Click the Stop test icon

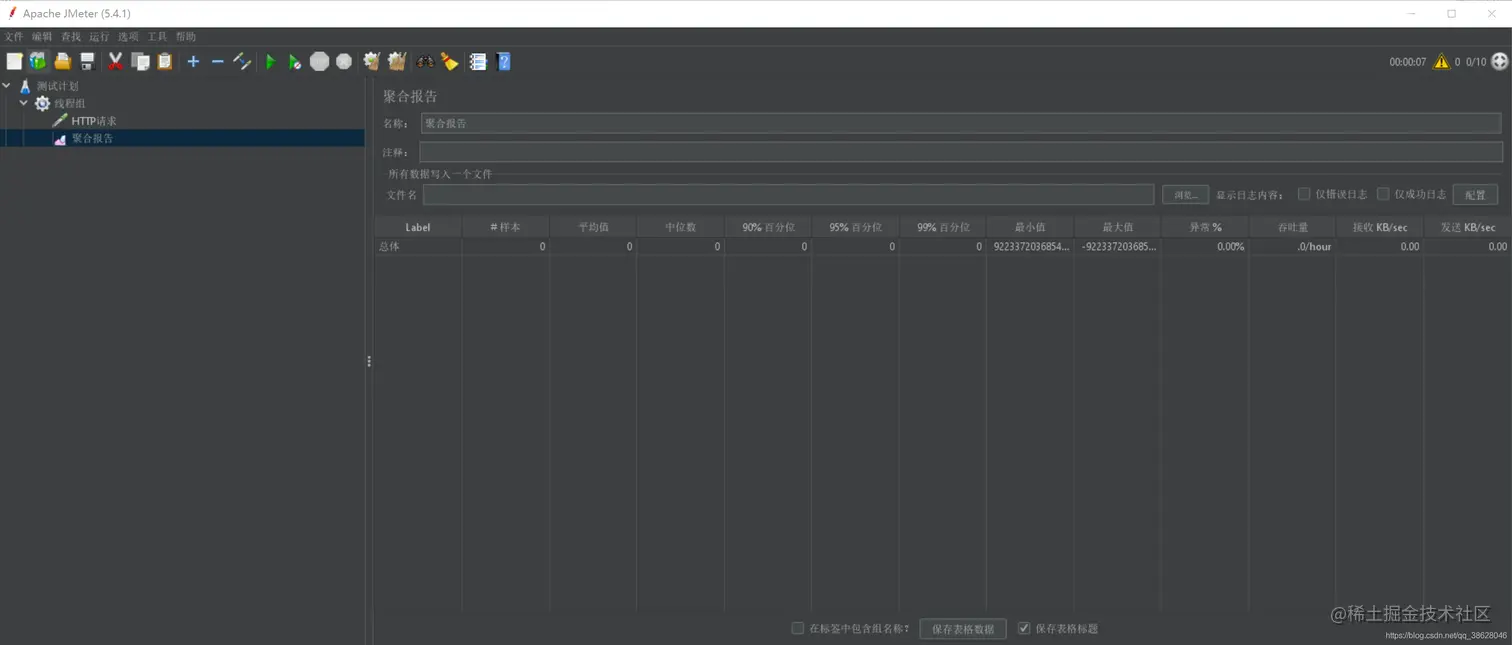point(319,62)
